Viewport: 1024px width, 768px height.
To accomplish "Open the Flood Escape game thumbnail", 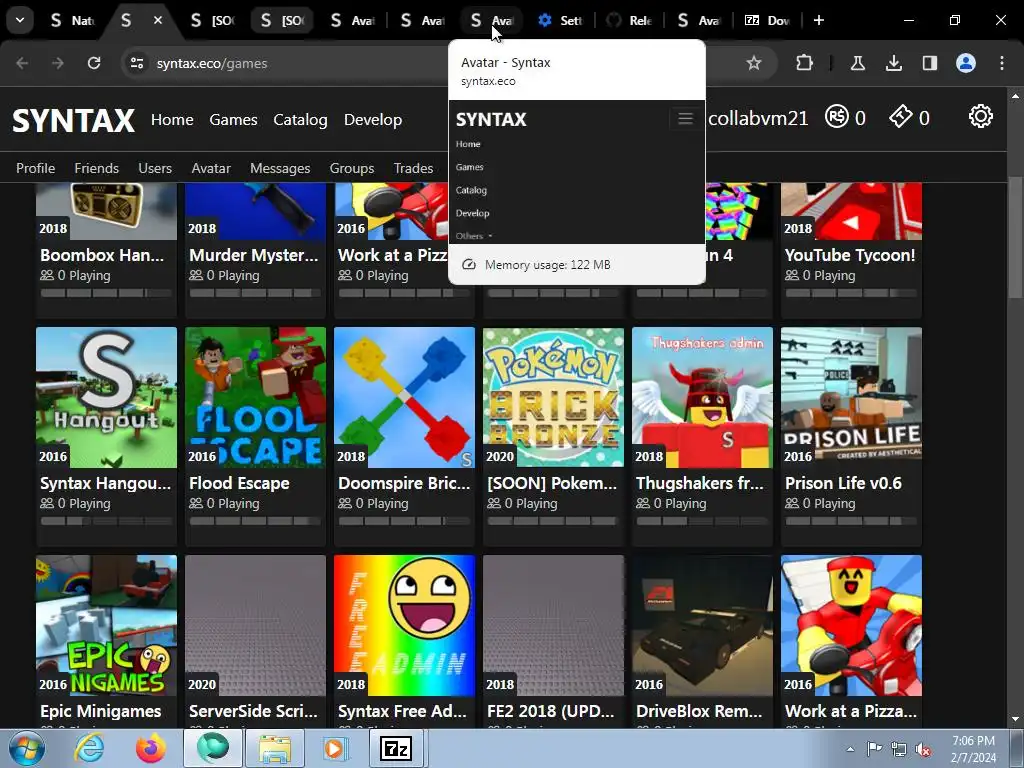I will coord(255,398).
